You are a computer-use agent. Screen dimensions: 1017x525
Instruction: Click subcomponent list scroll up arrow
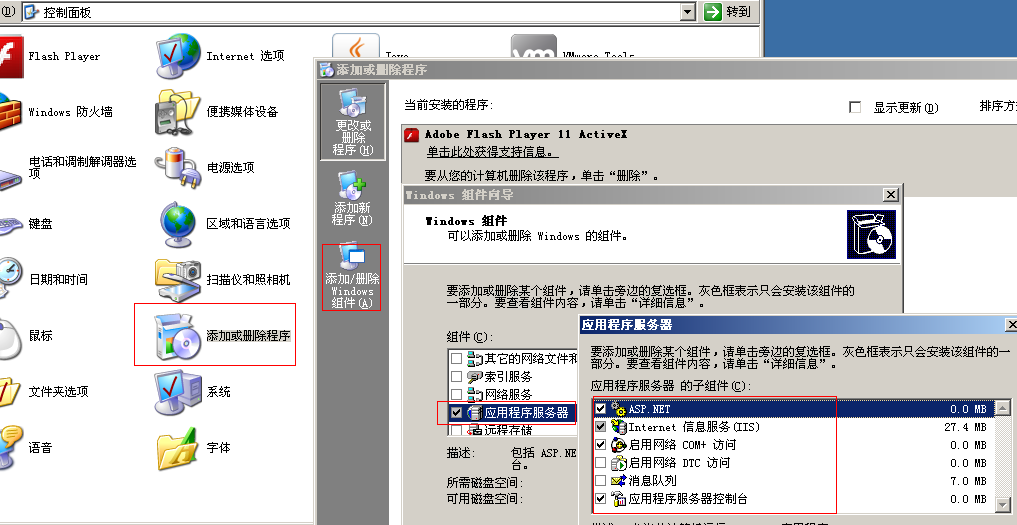pyautogui.click(x=1003, y=408)
